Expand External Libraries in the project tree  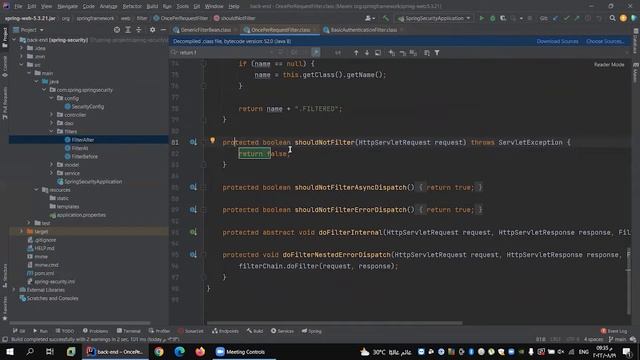(x=14, y=290)
